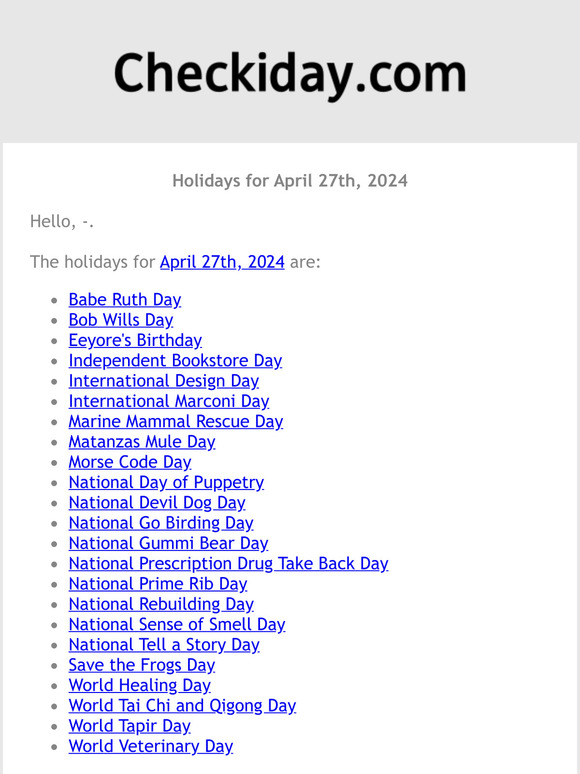Visit National Prime Rib Day link
This screenshot has height=774, width=580.
tap(158, 583)
